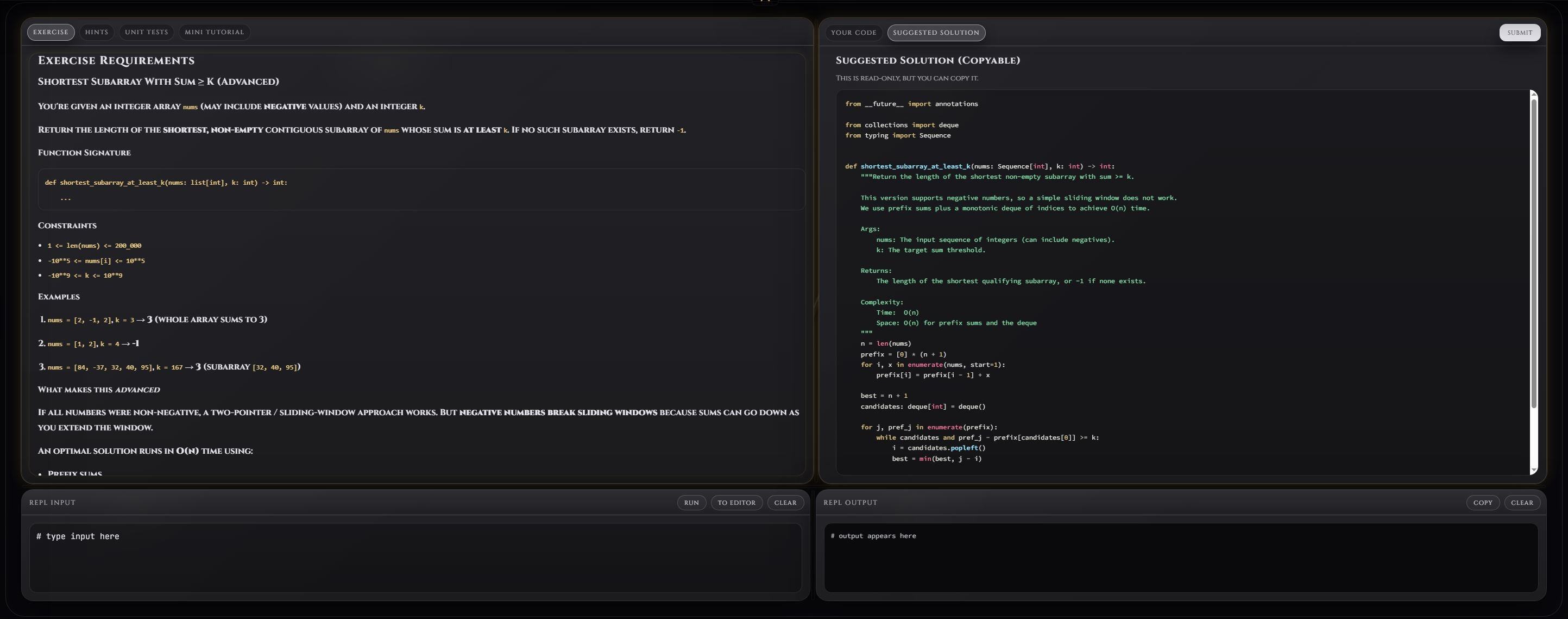Clear the REPL input panel
This screenshot has width=1568, height=619.
pos(785,503)
